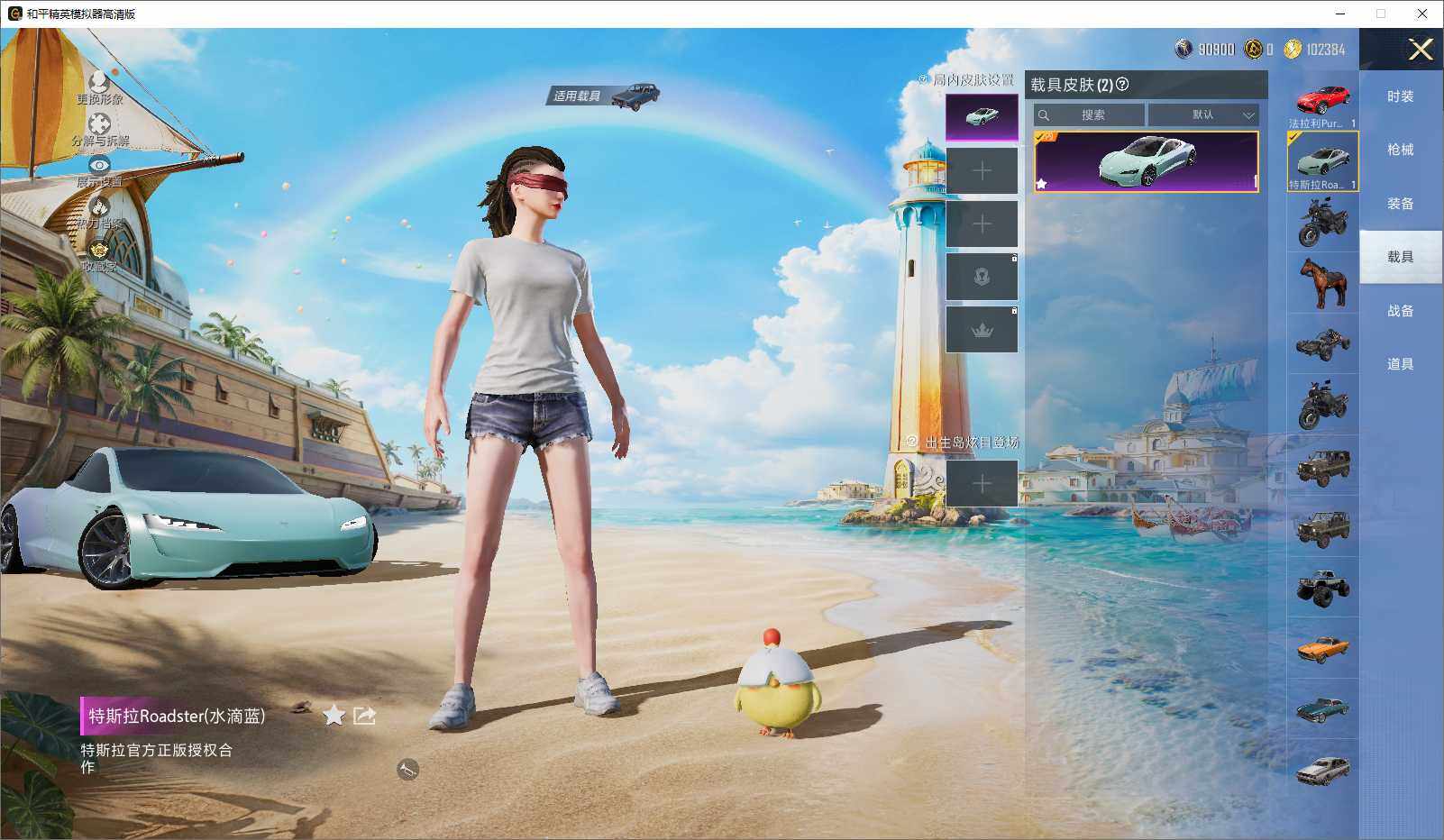Toggle 展示设置 eye display settings
The image size is (1444, 840).
pos(99,166)
